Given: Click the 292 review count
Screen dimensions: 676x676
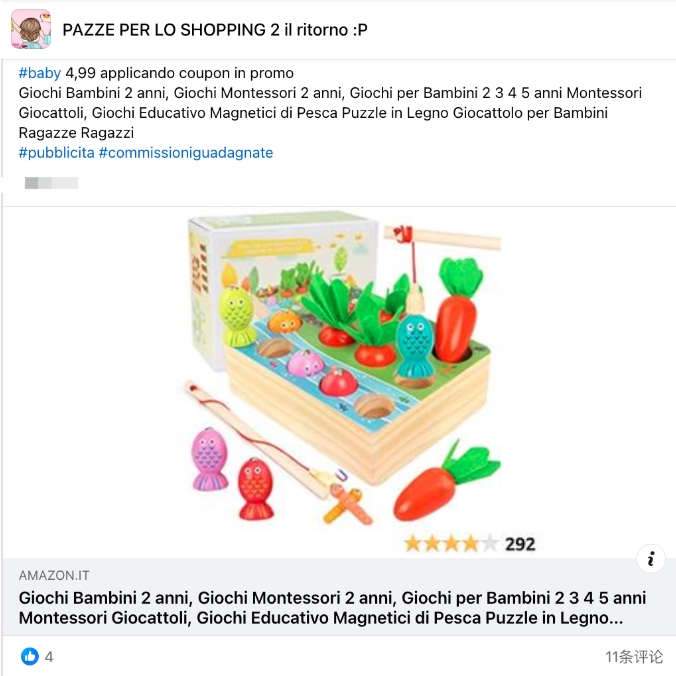Looking at the screenshot, I should 520,544.
